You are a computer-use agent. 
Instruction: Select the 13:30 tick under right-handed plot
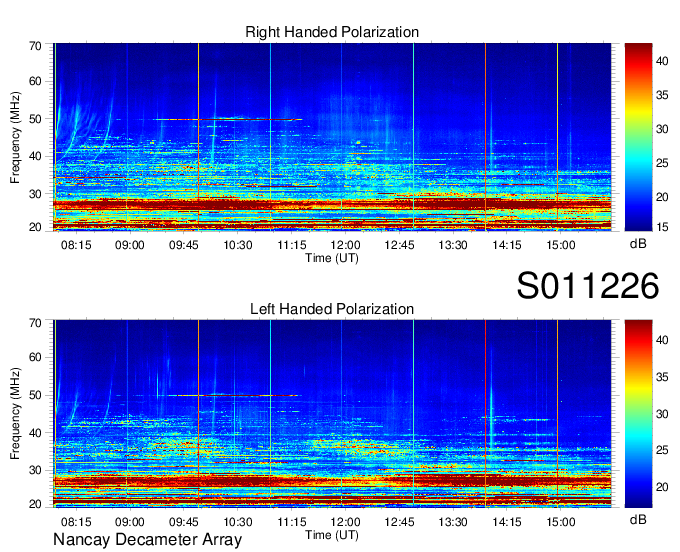453,245
